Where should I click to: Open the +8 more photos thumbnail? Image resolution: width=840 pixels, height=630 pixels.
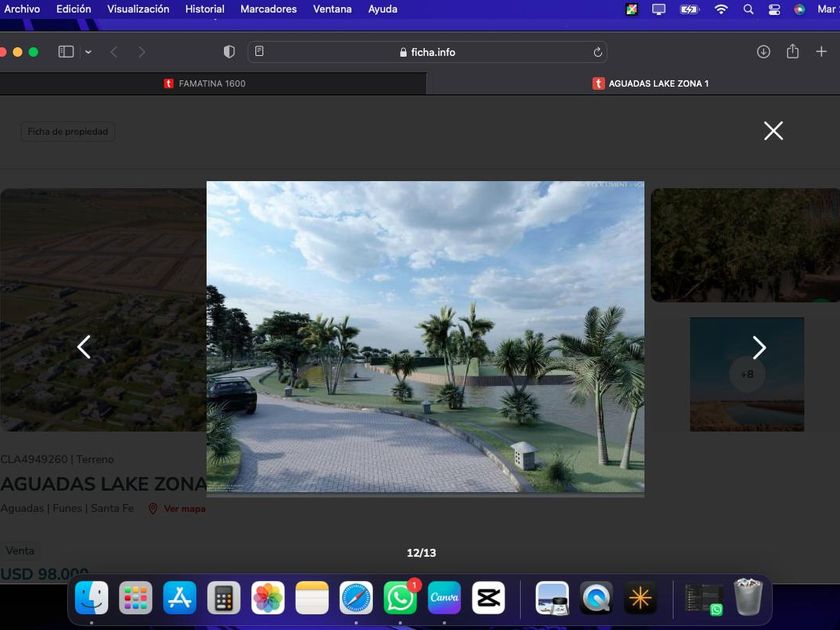746,374
